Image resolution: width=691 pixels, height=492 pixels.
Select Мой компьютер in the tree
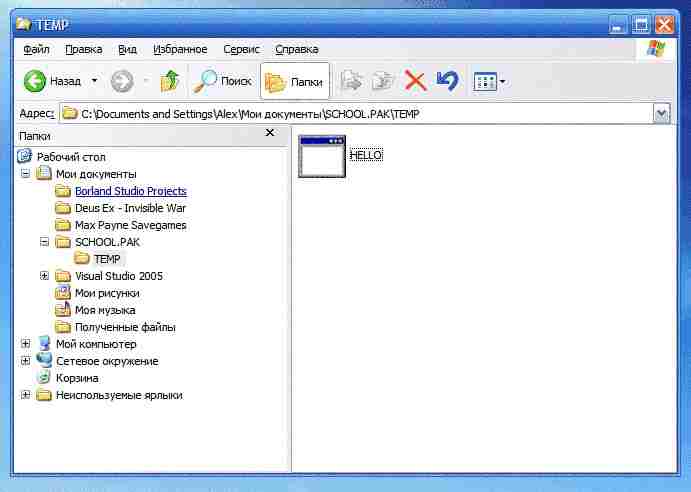coord(96,344)
